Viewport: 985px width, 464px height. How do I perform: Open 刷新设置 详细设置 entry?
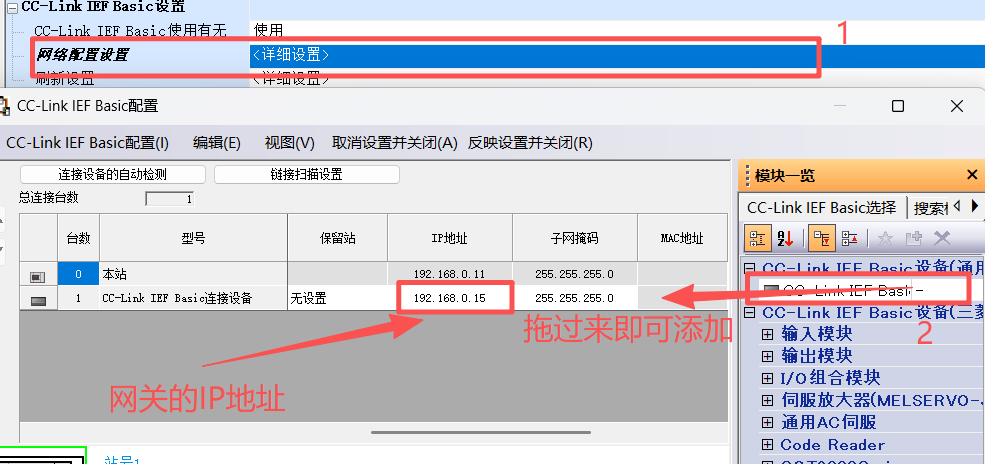coord(291,79)
